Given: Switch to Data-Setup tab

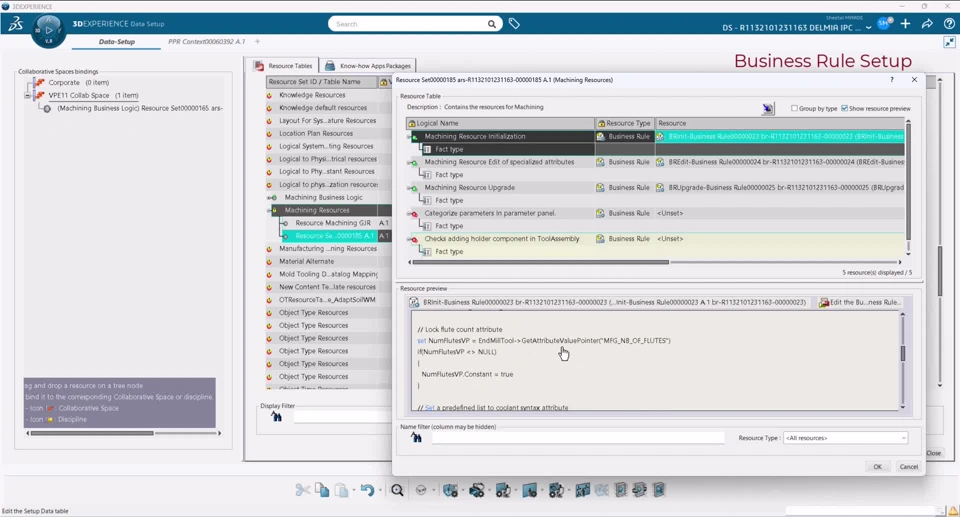Looking at the screenshot, I should [117, 42].
